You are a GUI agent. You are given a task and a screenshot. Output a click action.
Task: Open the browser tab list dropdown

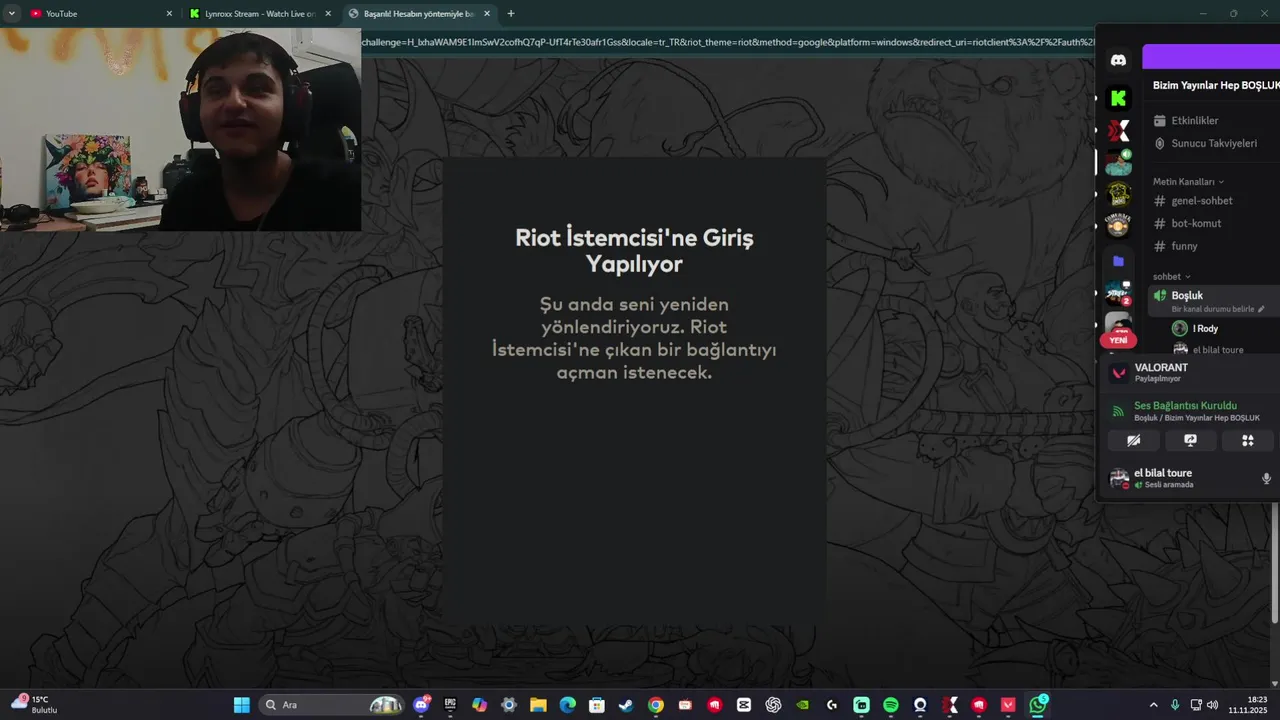point(11,14)
